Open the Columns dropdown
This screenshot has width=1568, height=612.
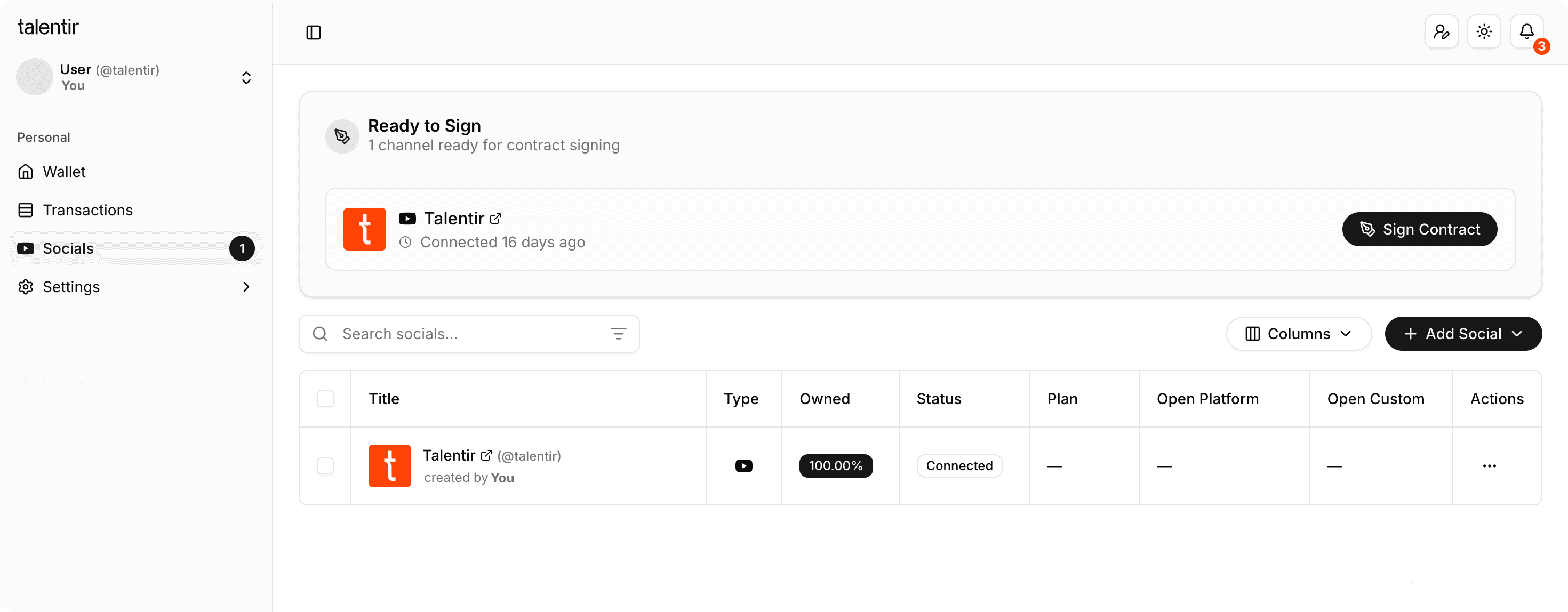pos(1298,333)
